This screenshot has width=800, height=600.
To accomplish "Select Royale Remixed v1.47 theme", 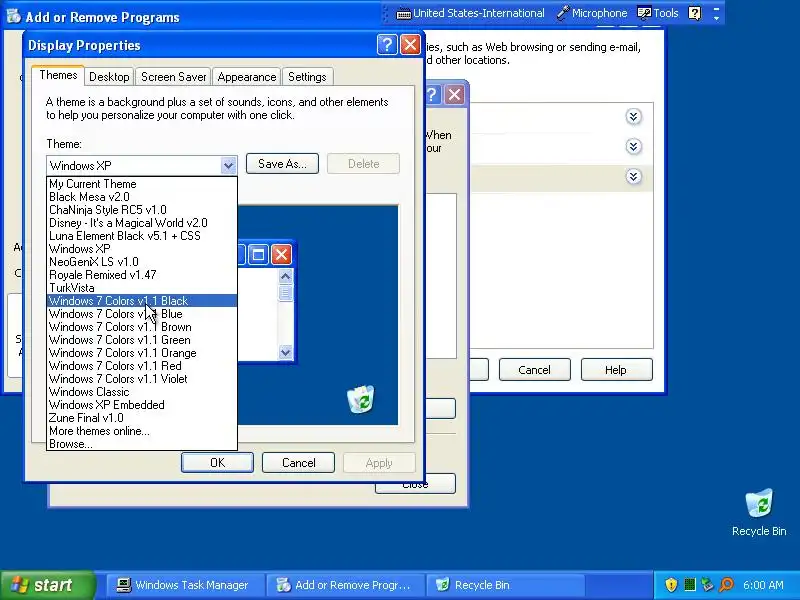I will pyautogui.click(x=142, y=275).
